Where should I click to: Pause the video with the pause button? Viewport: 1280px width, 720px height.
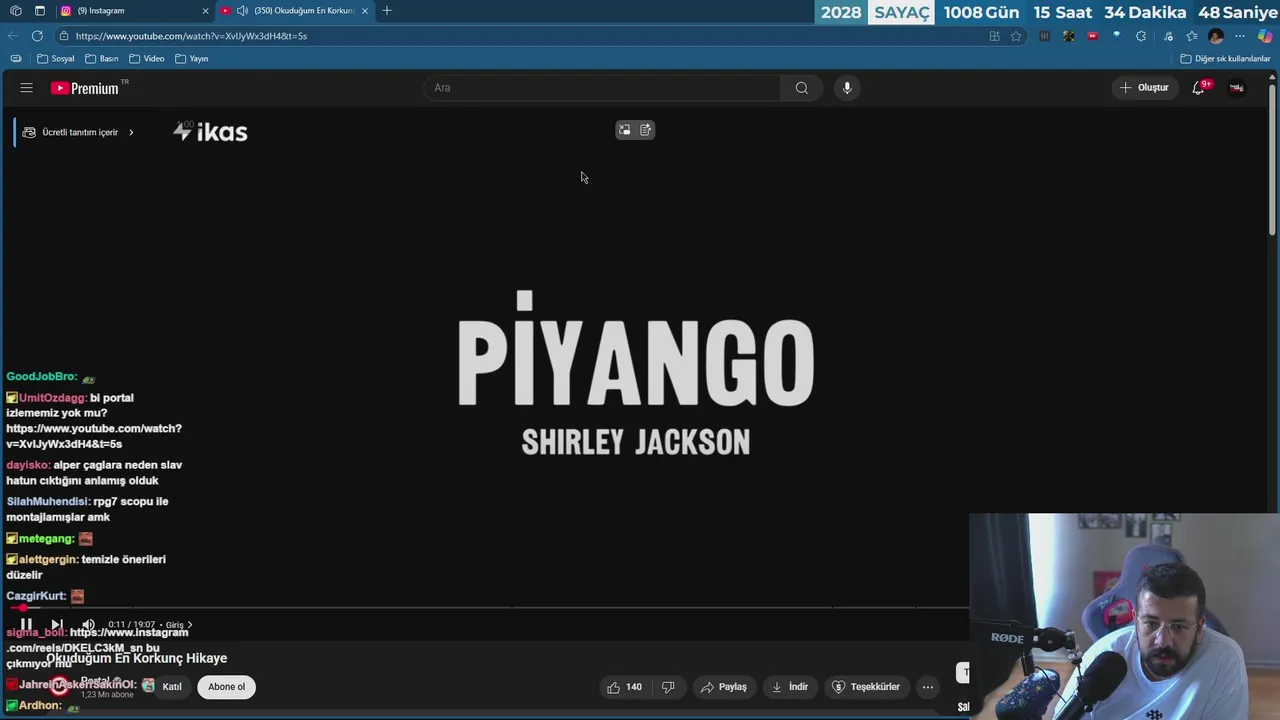pos(27,624)
